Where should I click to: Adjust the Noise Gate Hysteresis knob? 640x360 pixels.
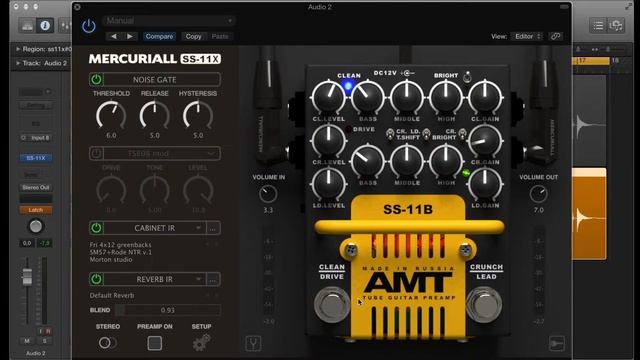198,115
